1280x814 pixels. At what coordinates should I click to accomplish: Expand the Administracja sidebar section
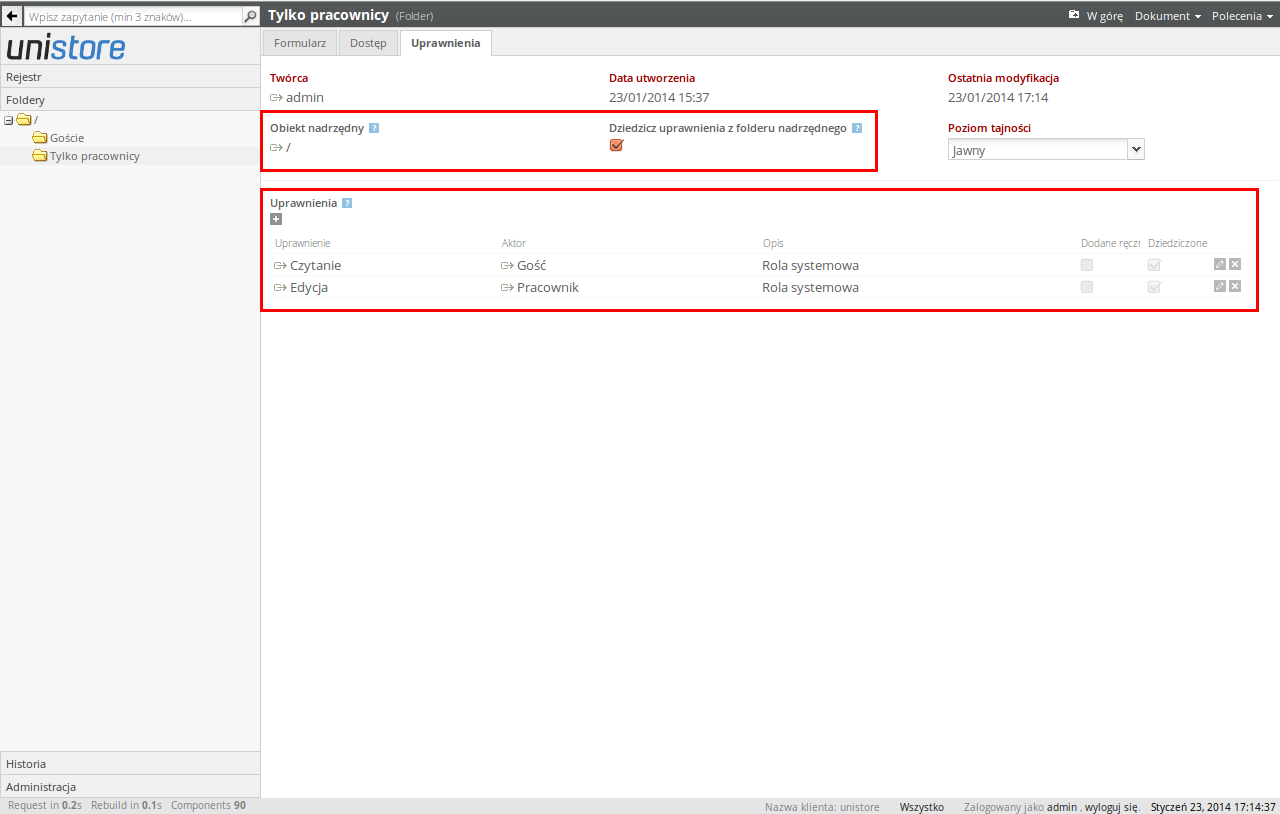click(x=130, y=786)
